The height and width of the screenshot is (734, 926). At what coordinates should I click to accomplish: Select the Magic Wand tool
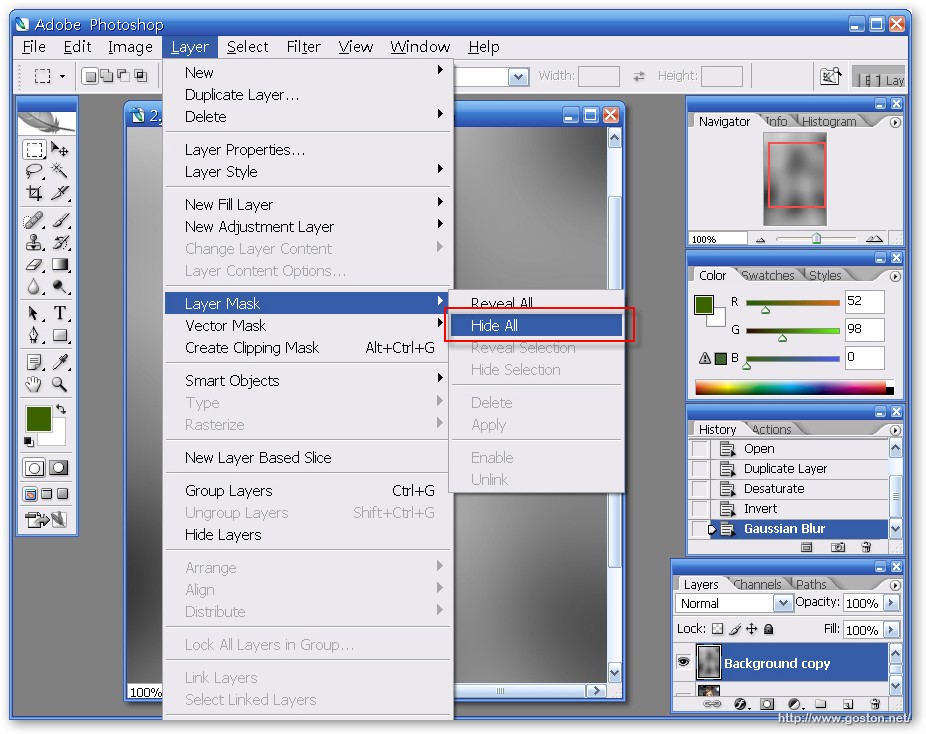pyautogui.click(x=59, y=171)
